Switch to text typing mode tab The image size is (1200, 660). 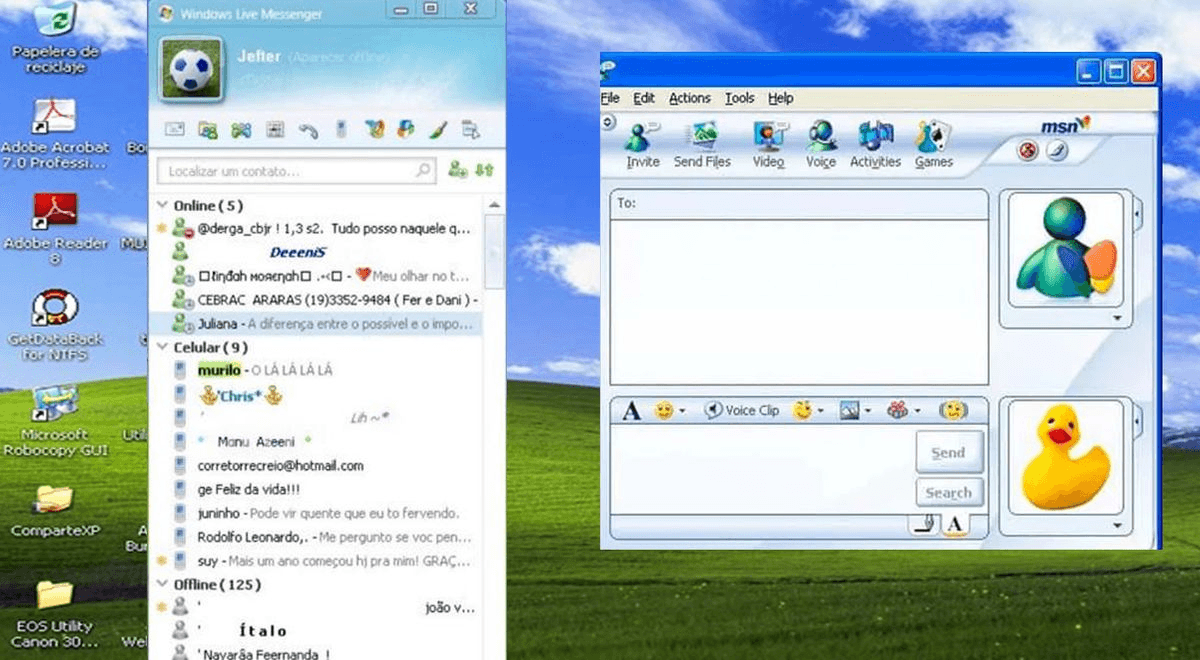[955, 524]
